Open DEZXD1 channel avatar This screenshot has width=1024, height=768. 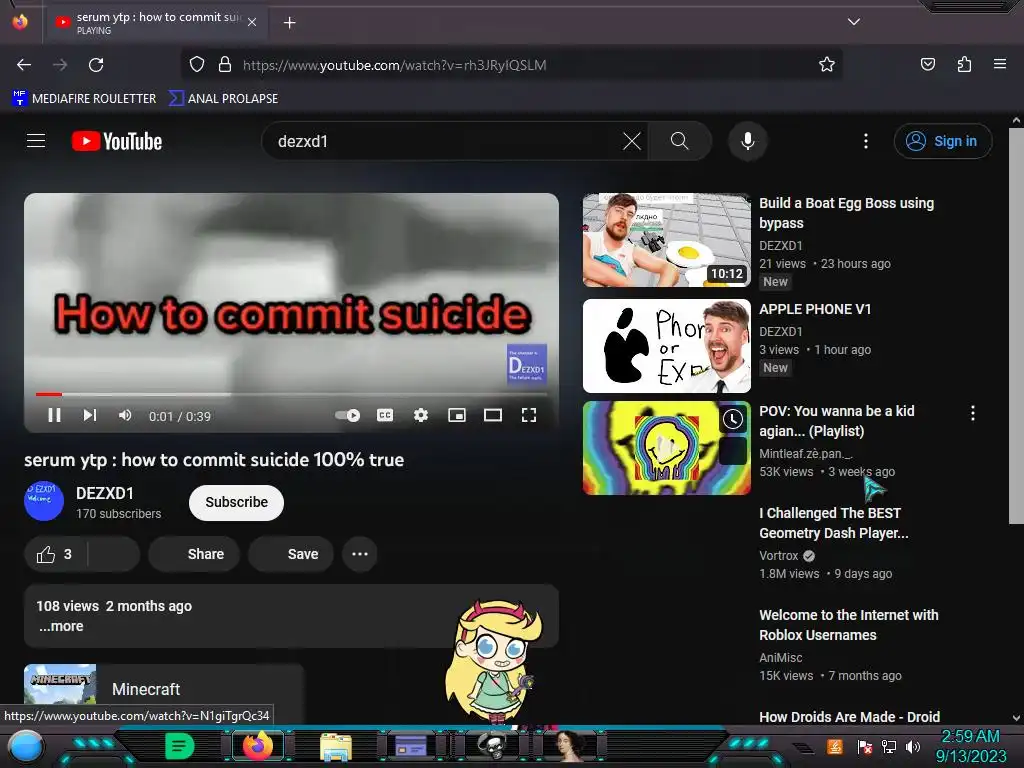point(44,501)
